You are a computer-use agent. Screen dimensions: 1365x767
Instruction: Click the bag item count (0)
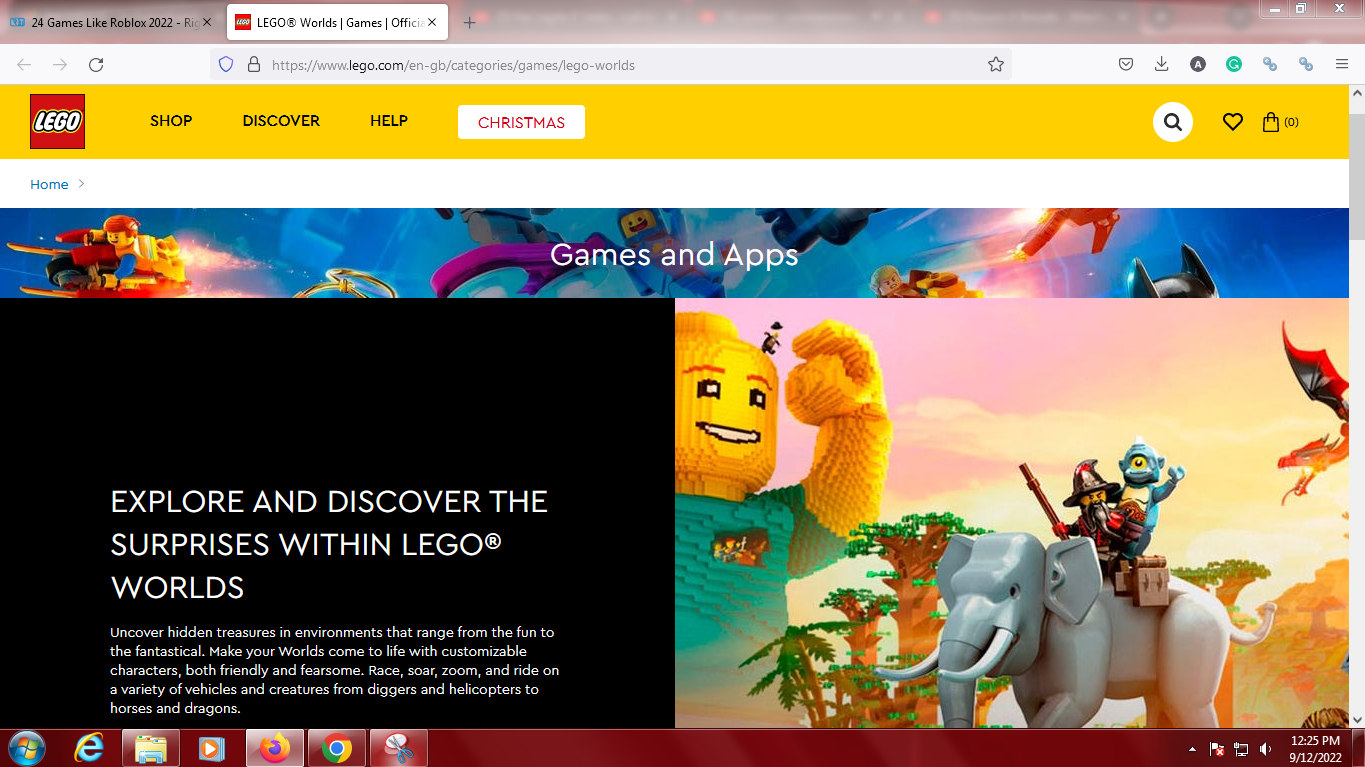(1291, 122)
